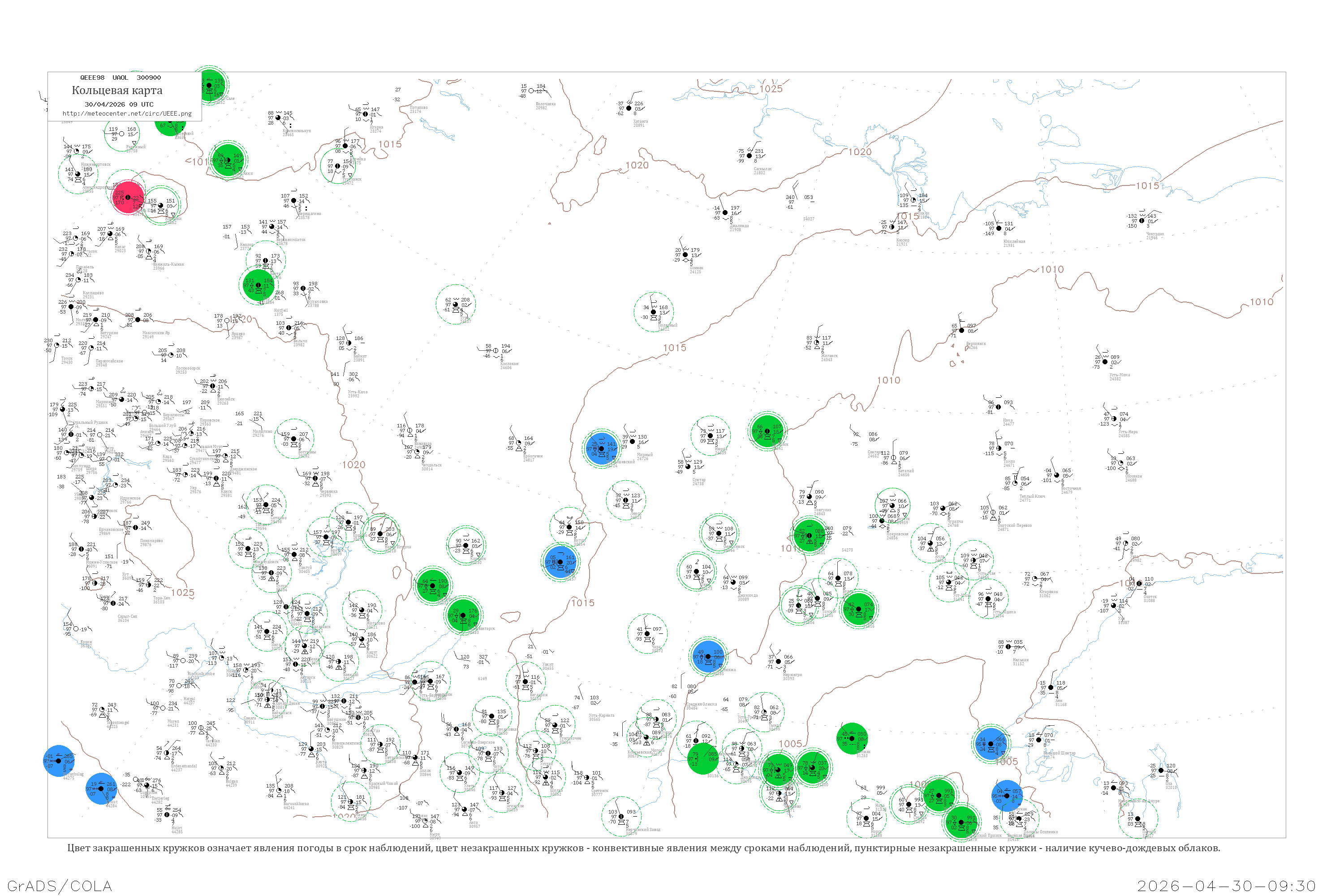Click the blue circle at Бурукан

point(1007,796)
